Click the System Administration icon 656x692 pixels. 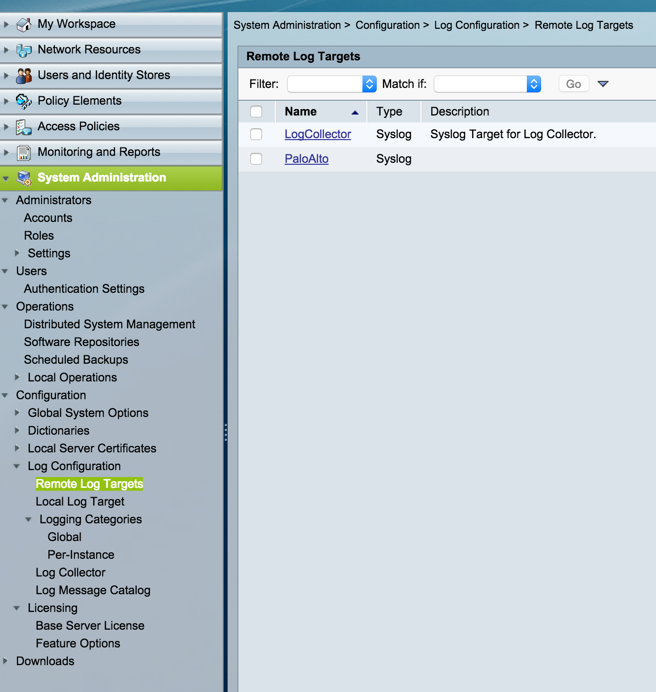pos(24,178)
